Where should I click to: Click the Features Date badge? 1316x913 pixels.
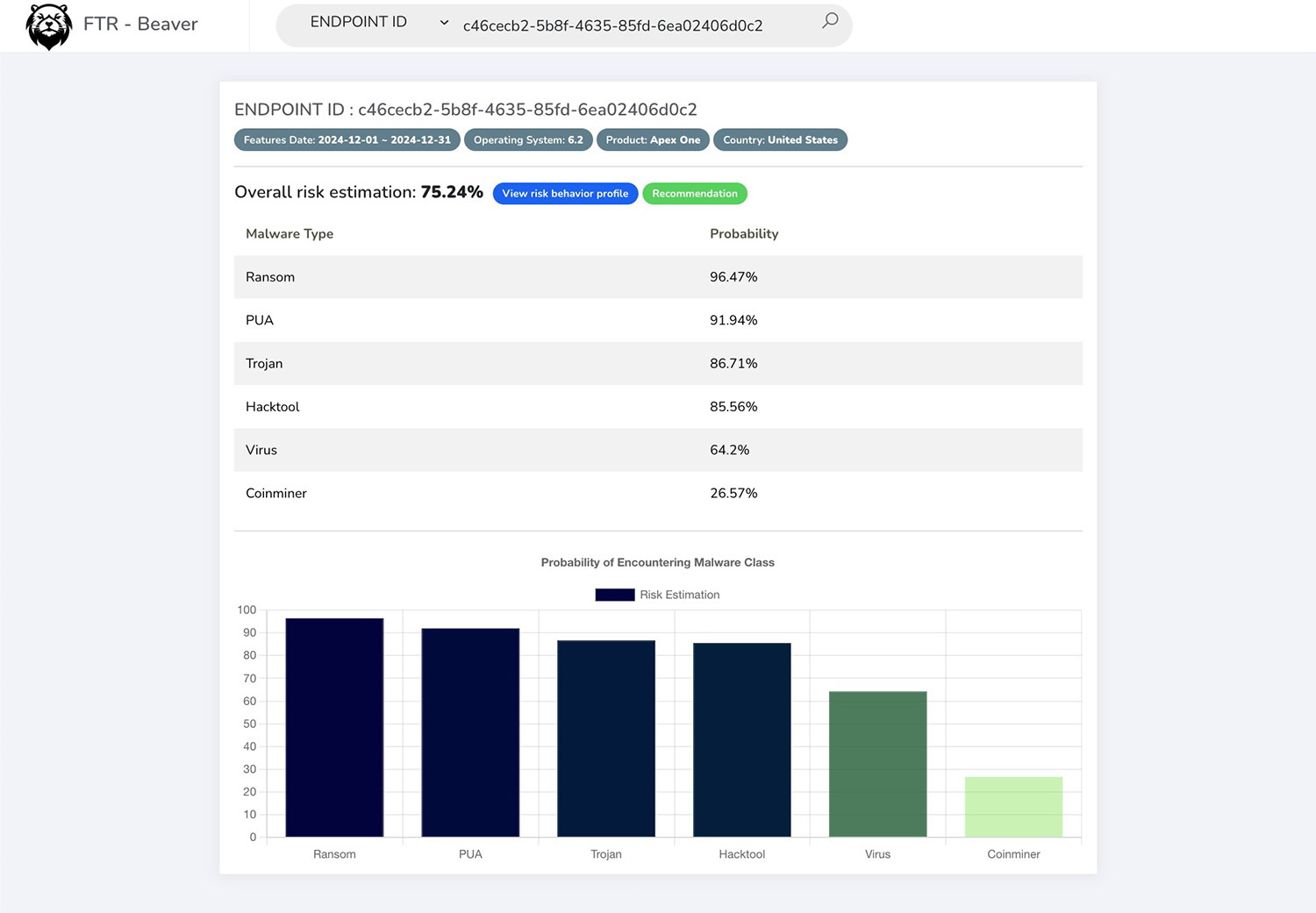pos(347,140)
